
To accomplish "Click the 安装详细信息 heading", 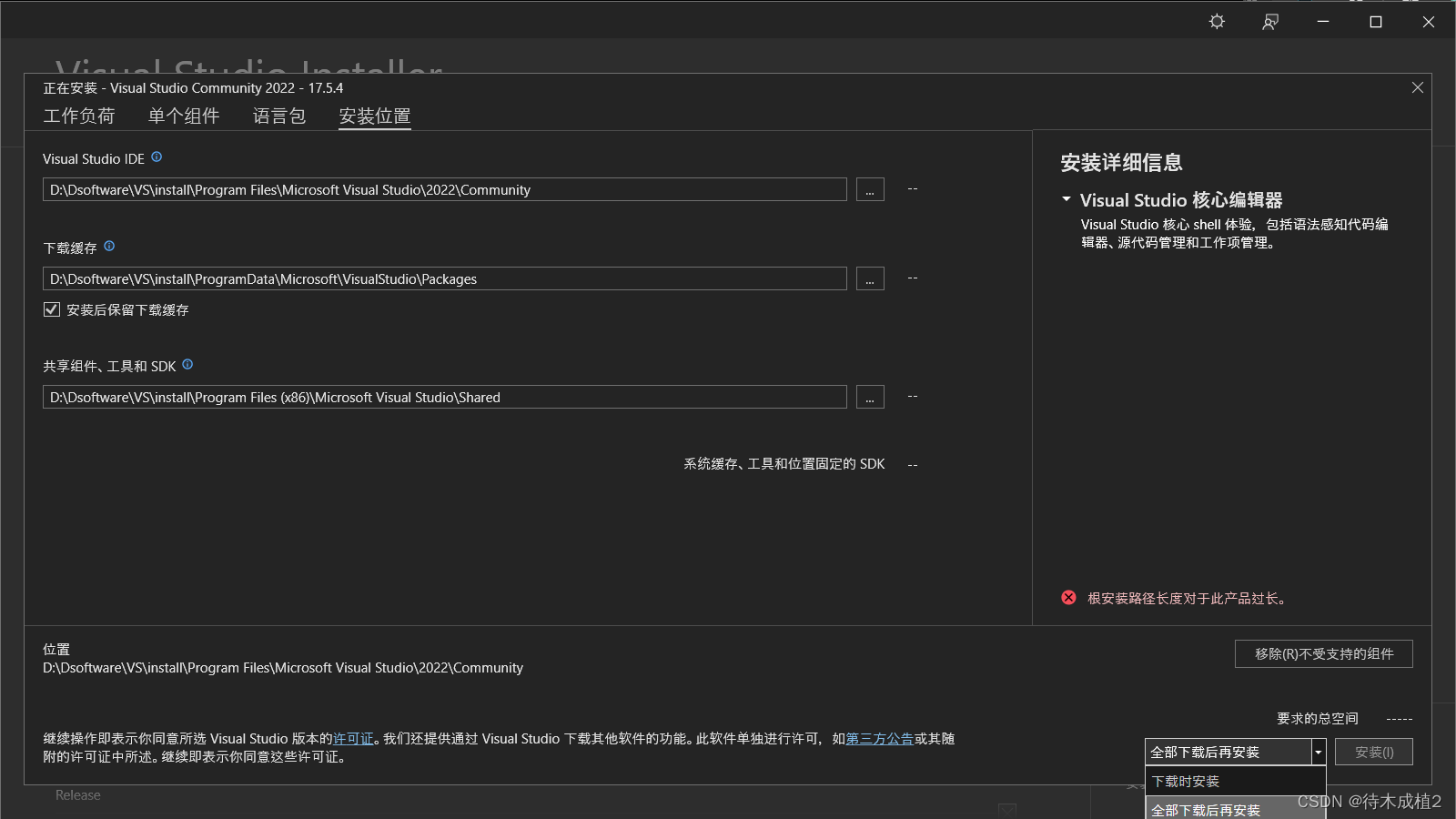I will coord(1121,163).
